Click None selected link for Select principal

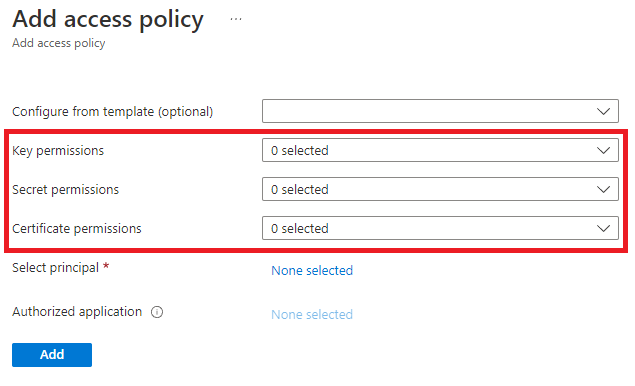[312, 271]
